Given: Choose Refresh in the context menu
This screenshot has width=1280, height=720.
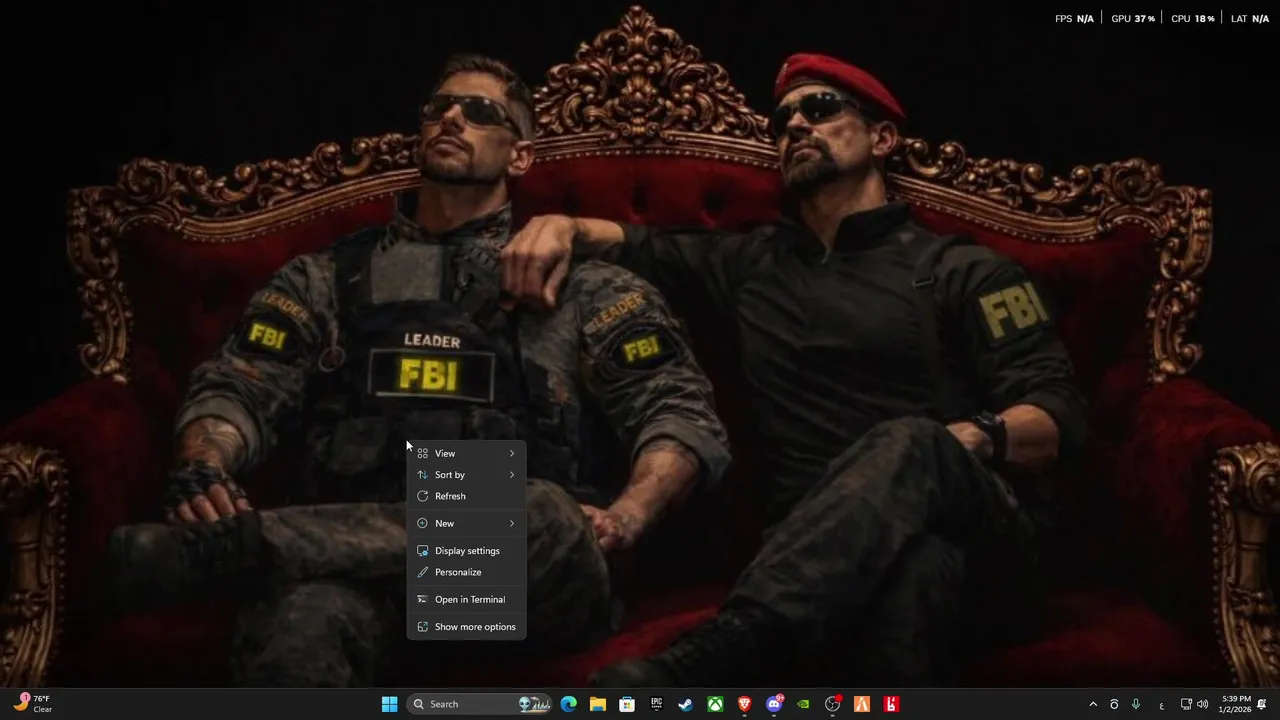Looking at the screenshot, I should coord(466,496).
